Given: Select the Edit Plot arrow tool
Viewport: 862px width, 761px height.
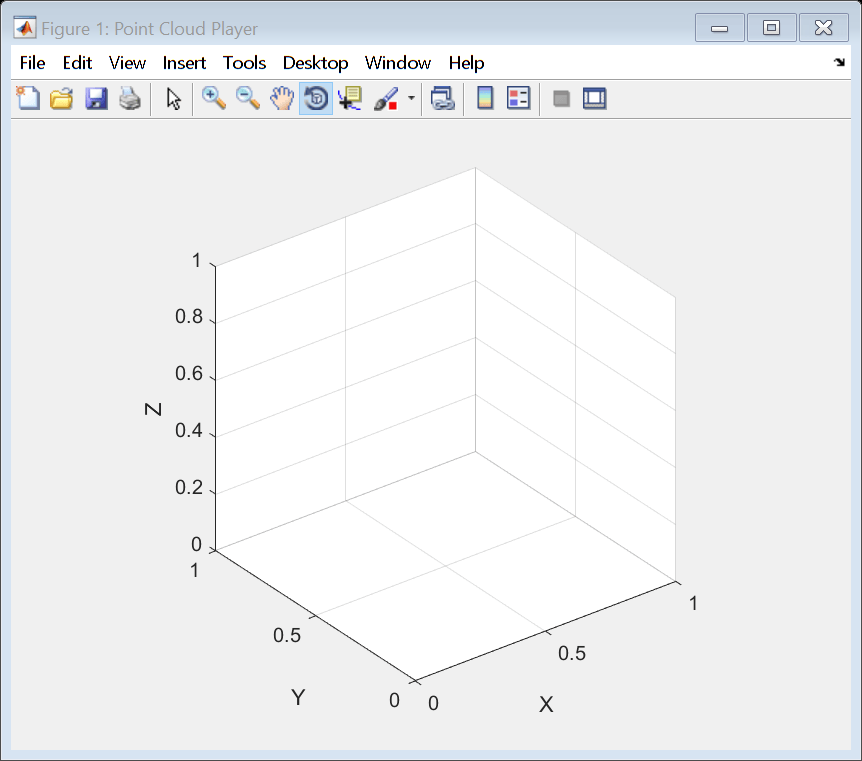Looking at the screenshot, I should pos(174,99).
